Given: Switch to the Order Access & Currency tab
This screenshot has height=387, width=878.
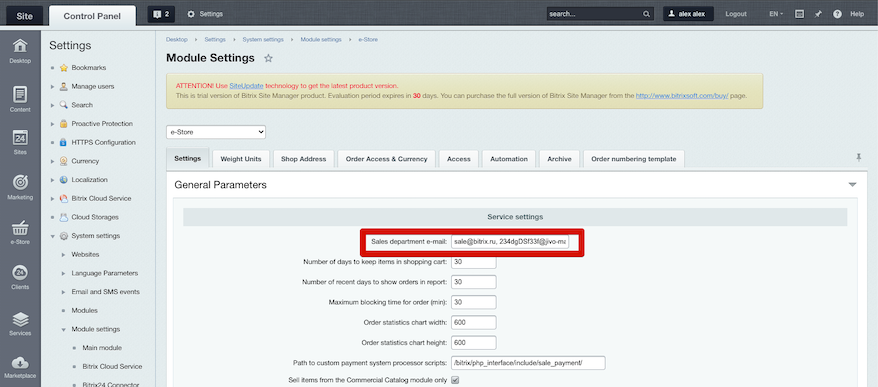Looking at the screenshot, I should coord(386,158).
